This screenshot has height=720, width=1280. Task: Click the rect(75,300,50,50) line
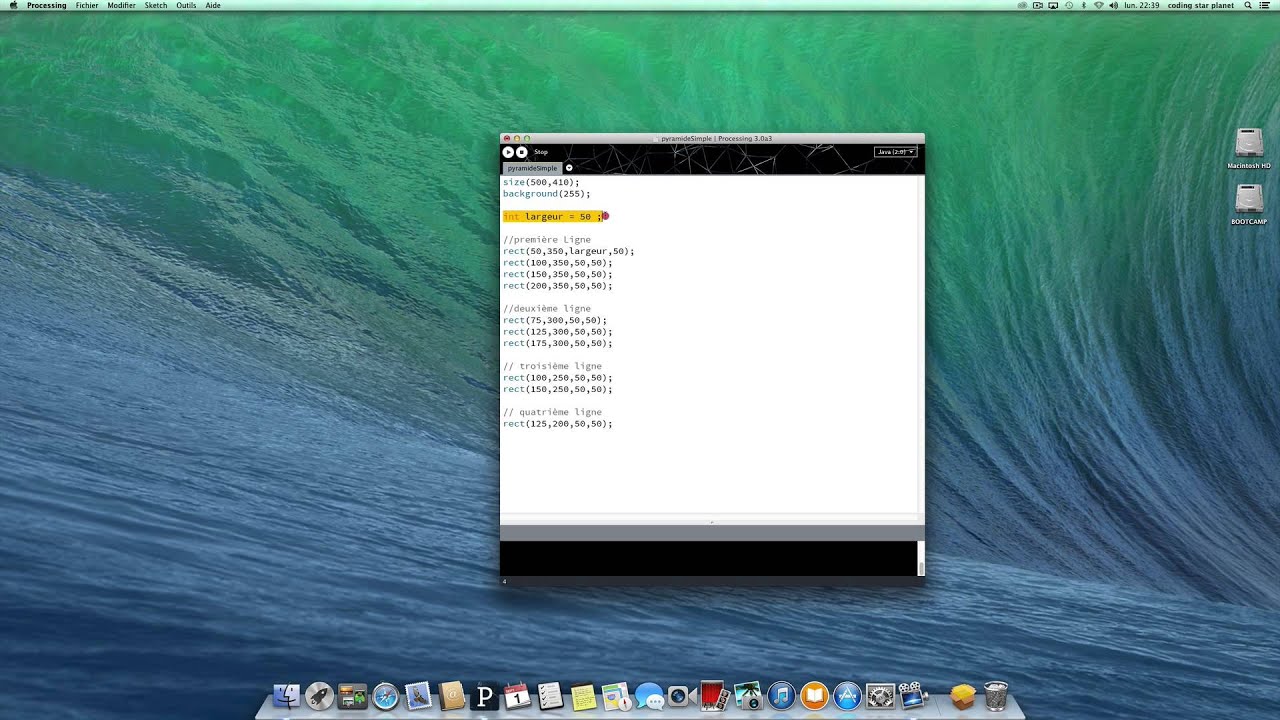coord(554,320)
